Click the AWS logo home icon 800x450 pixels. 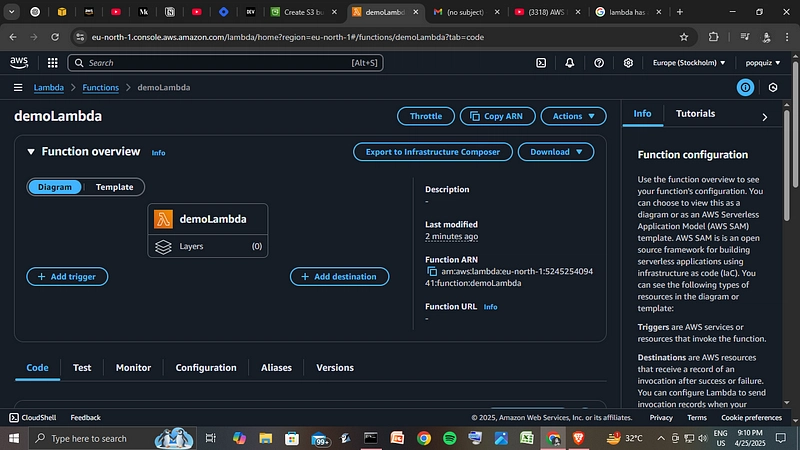coord(19,62)
